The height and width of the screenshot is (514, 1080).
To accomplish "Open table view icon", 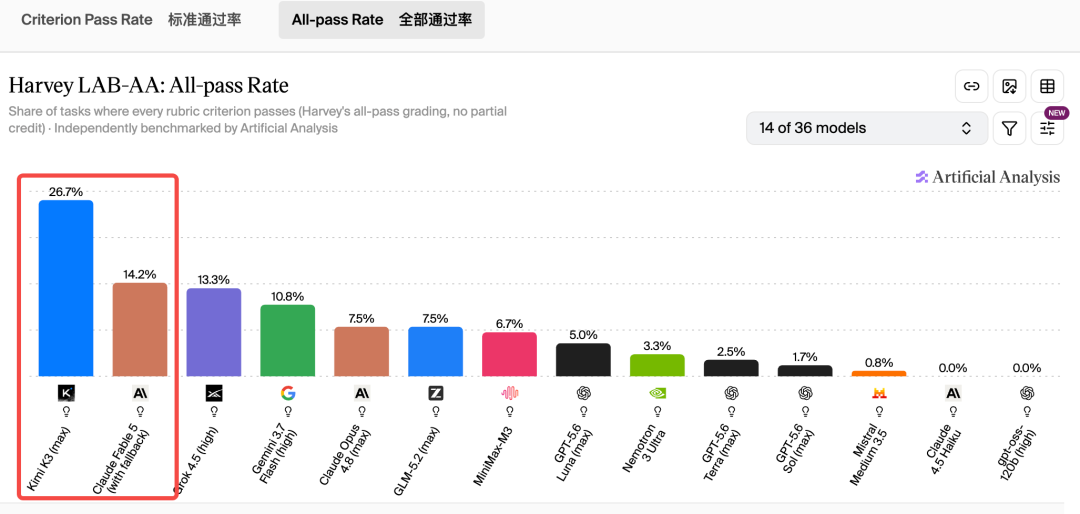I will click(1047, 86).
